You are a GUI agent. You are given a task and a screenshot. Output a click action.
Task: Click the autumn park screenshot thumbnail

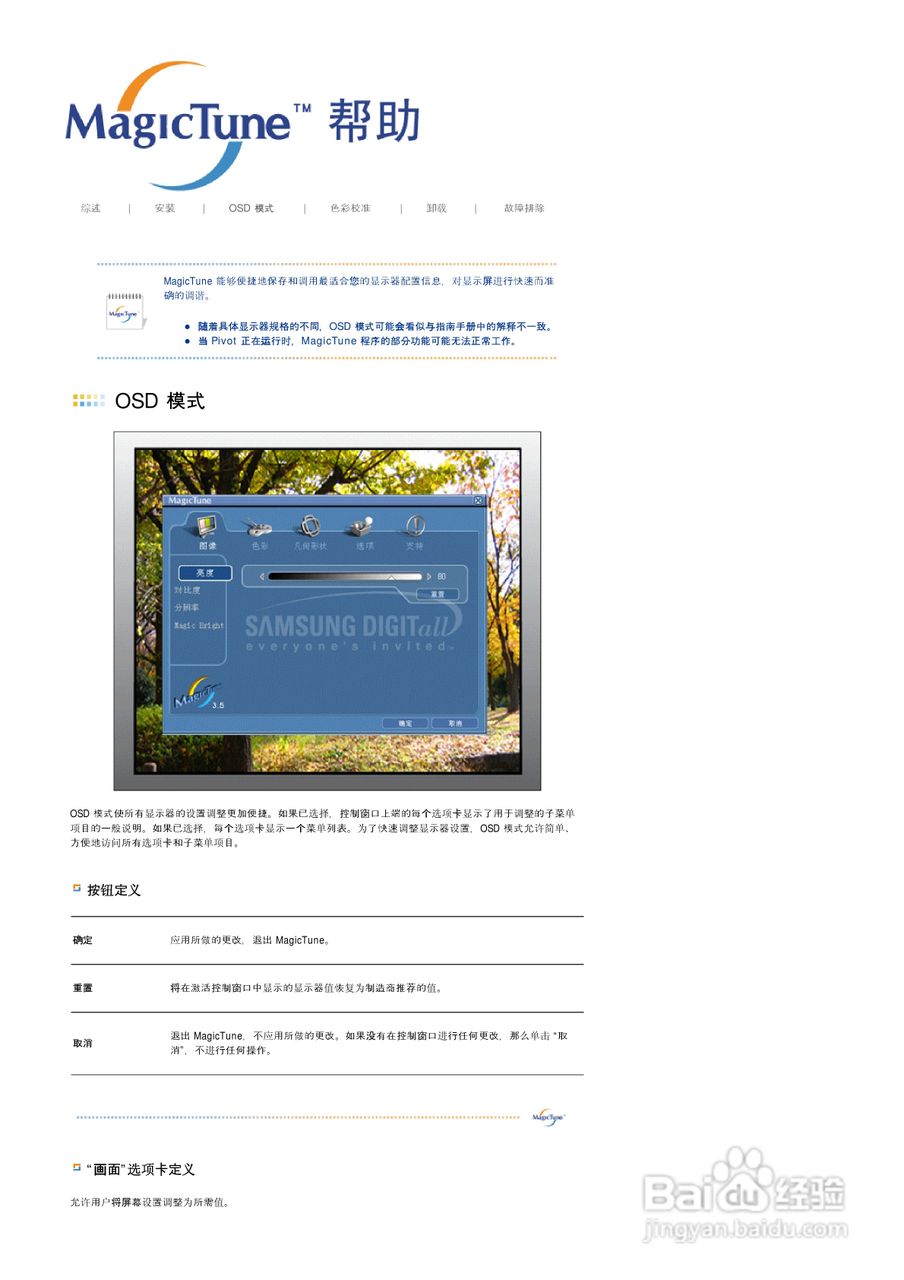point(327,611)
